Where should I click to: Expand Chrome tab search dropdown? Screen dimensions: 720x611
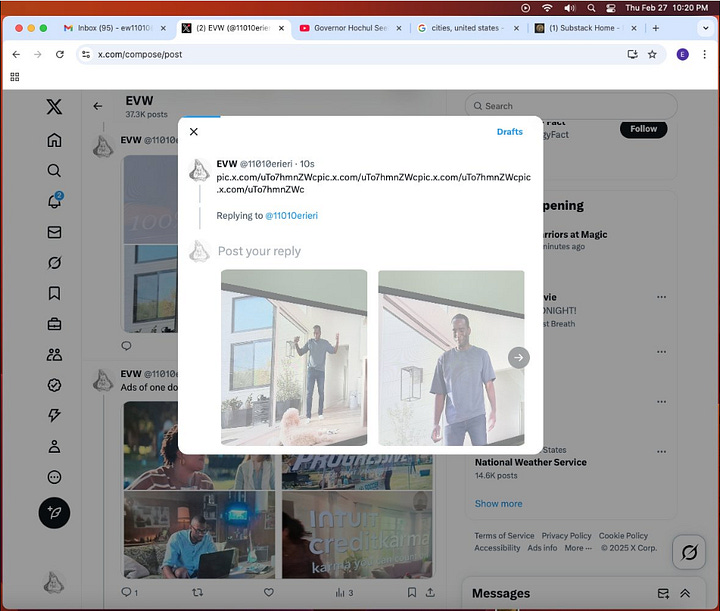(706, 28)
